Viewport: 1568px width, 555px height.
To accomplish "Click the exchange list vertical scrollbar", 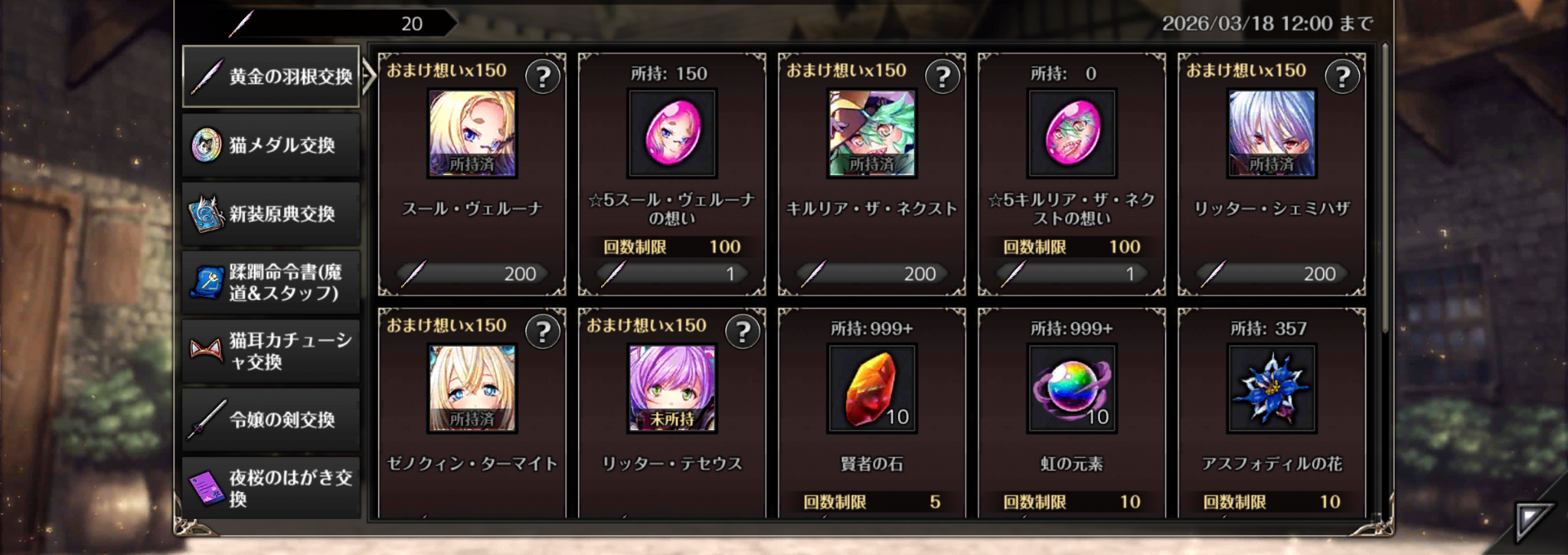I will point(1385,188).
